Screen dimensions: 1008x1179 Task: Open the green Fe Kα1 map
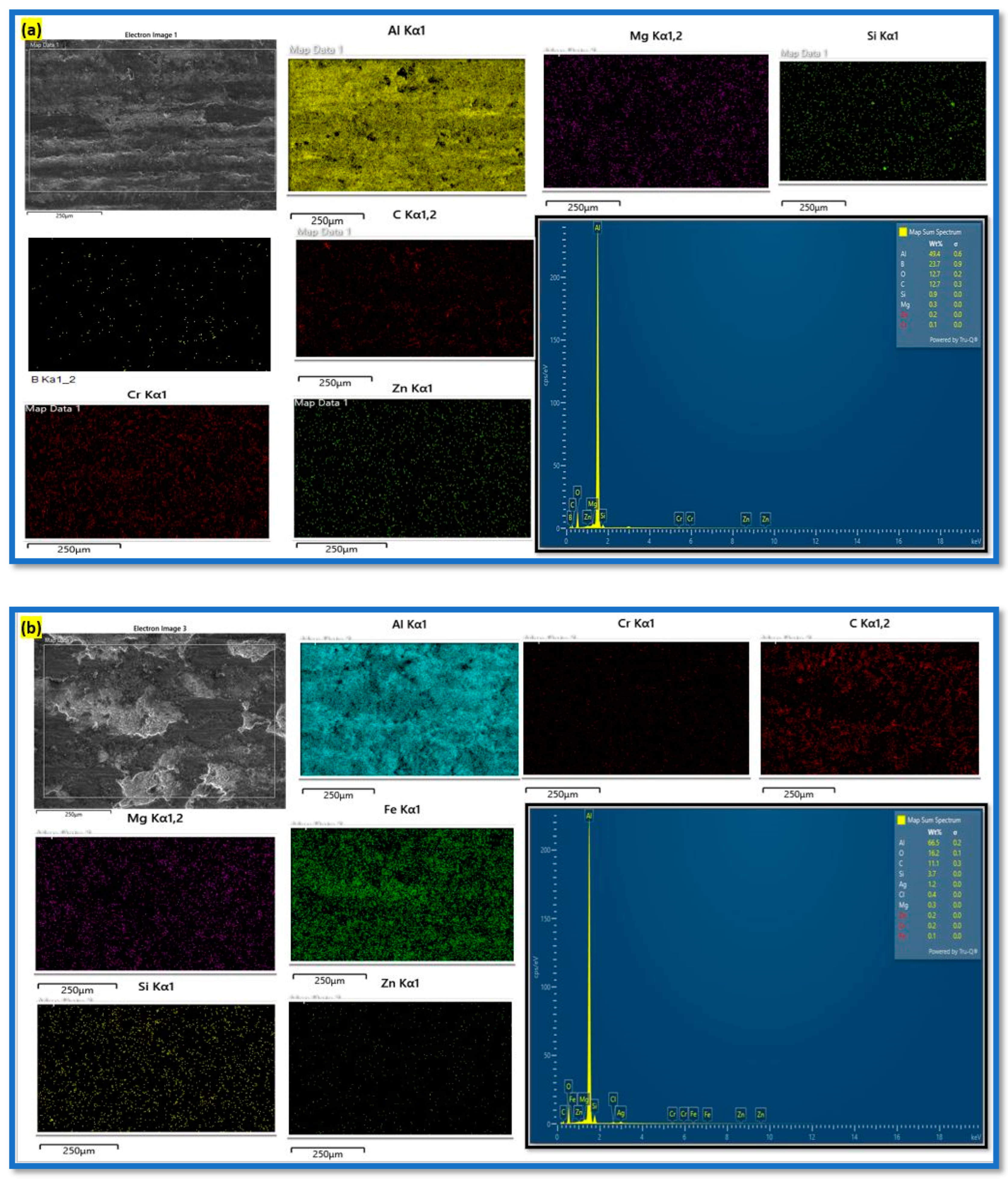[401, 894]
